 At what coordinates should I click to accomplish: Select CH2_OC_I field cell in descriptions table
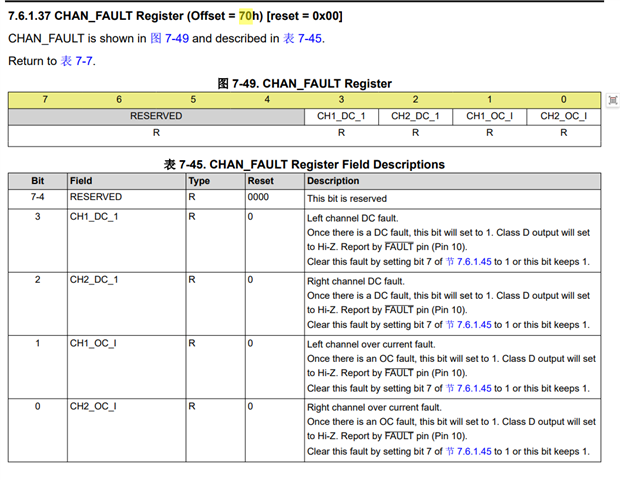click(x=127, y=430)
